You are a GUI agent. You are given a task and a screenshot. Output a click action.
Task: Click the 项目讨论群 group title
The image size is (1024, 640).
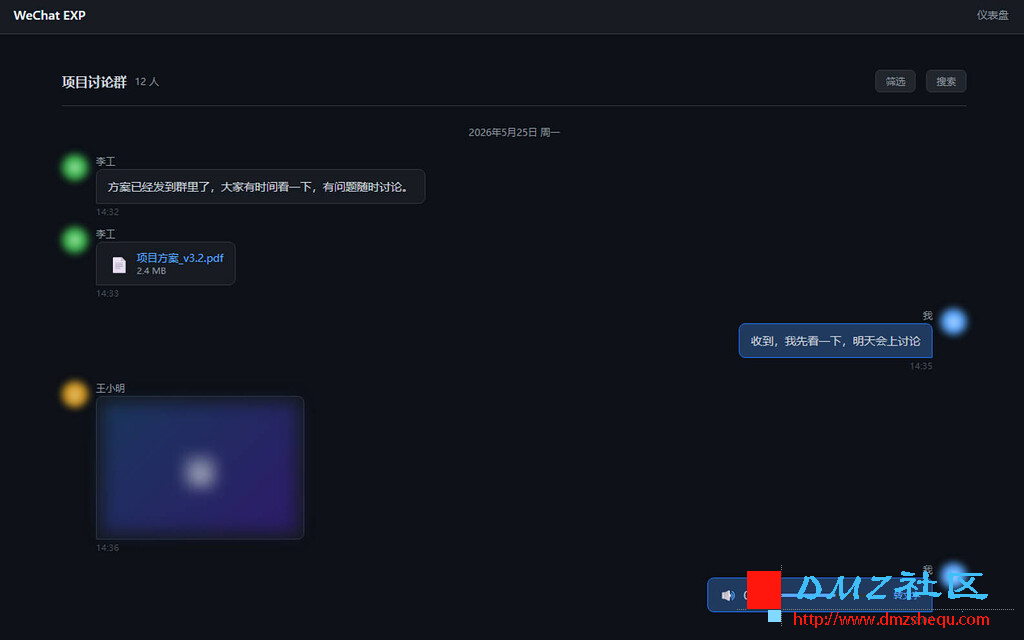(x=94, y=82)
